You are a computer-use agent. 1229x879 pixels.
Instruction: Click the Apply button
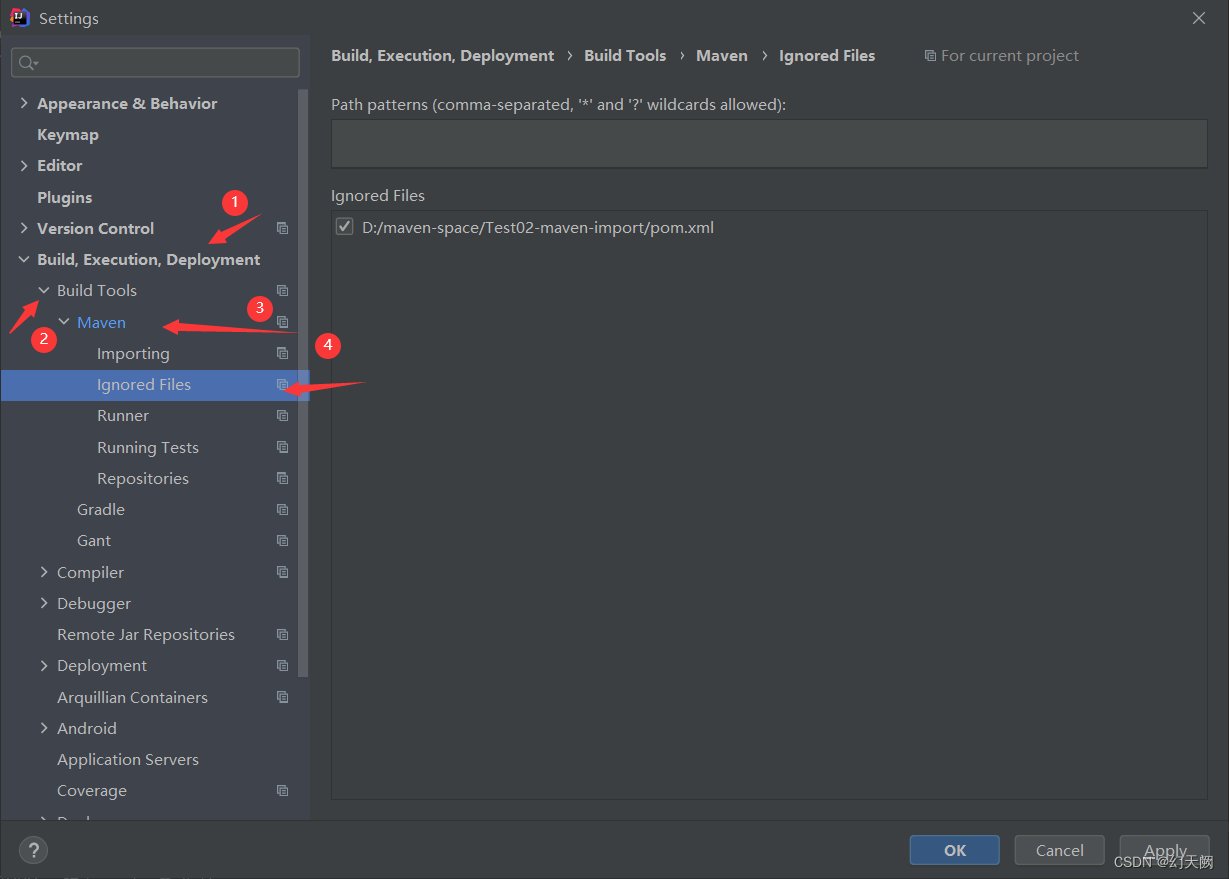(x=1165, y=850)
